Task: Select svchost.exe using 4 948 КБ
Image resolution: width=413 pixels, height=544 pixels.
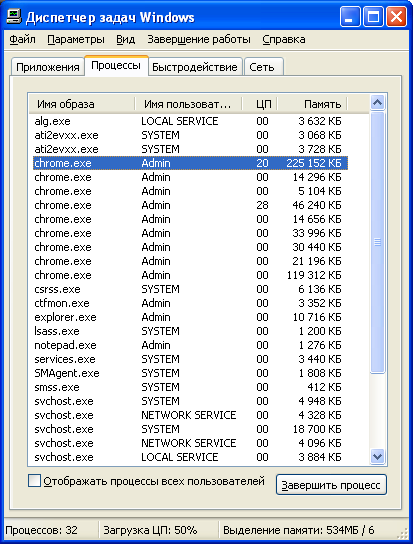Action: (x=190, y=401)
